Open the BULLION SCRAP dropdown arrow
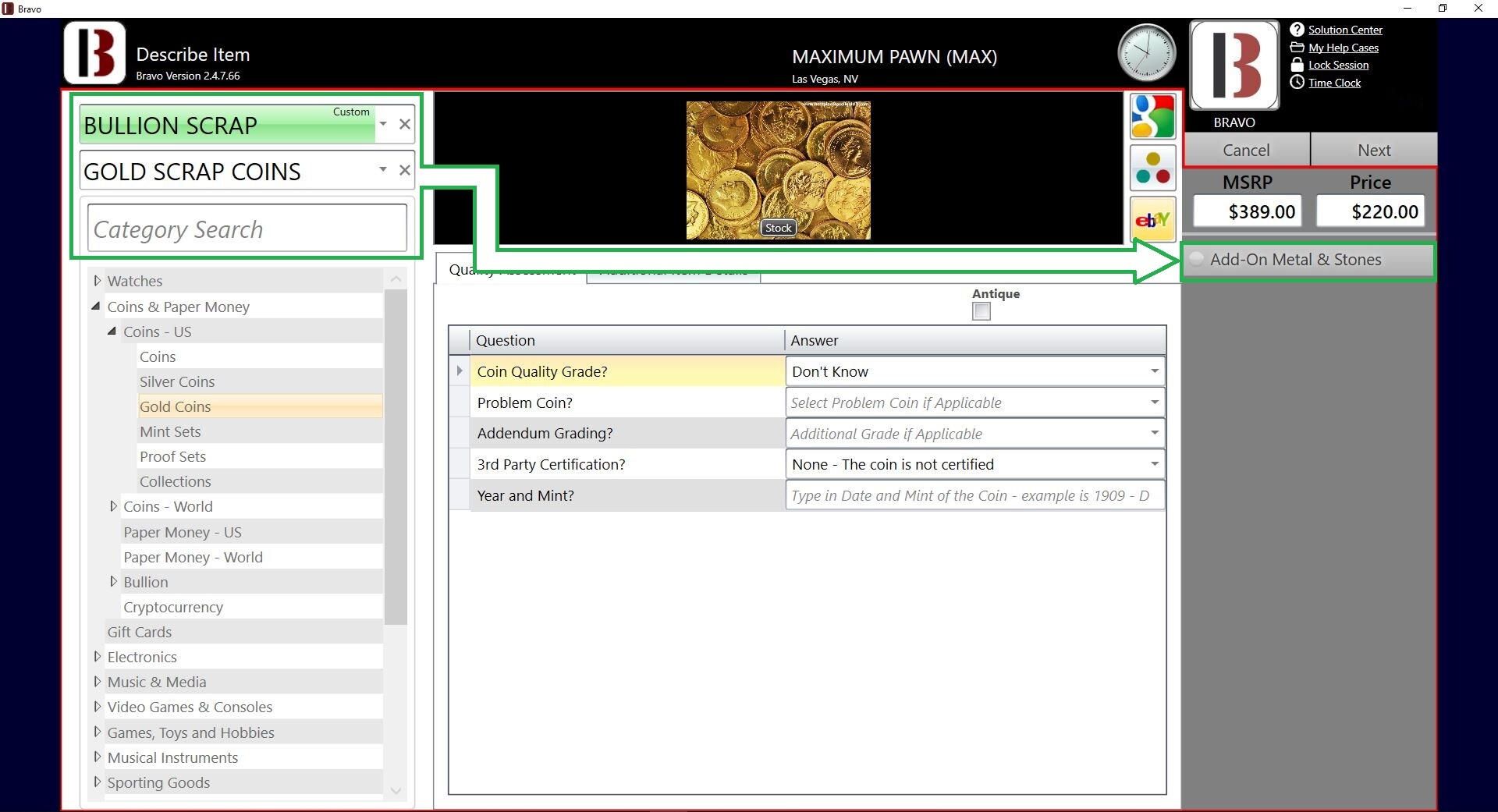The height and width of the screenshot is (812, 1498). click(x=383, y=124)
